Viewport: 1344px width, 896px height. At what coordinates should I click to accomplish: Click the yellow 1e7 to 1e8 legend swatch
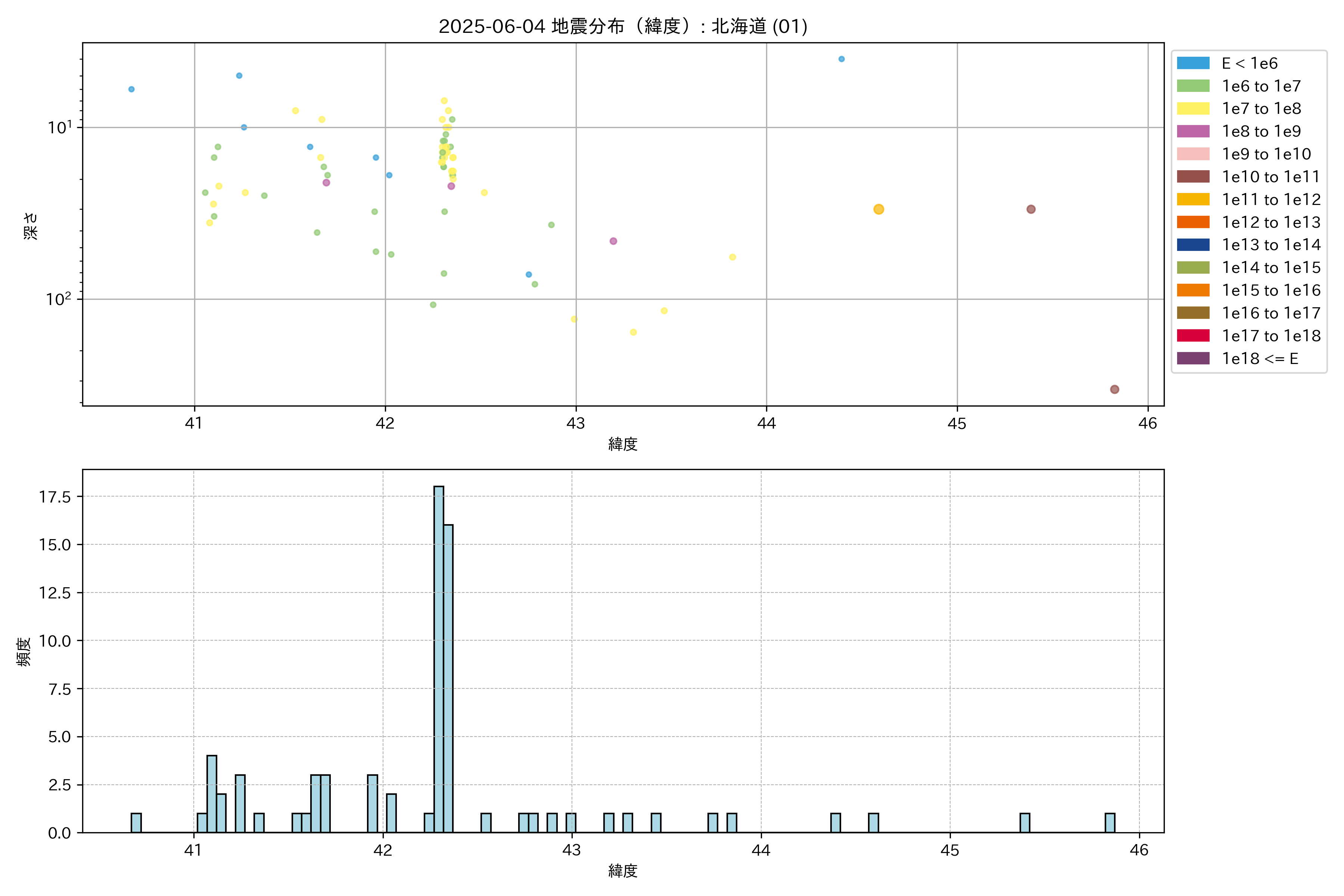click(1192, 109)
